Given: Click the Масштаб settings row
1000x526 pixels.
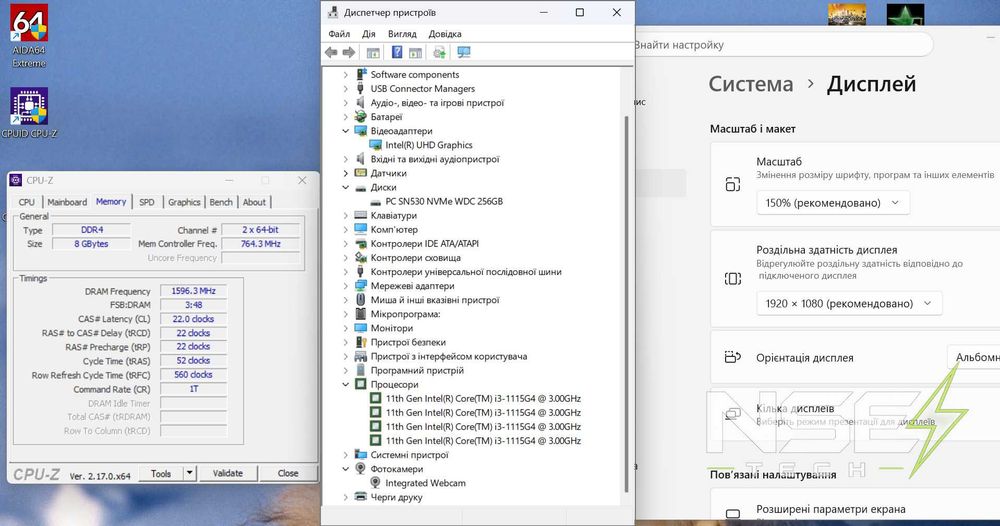Looking at the screenshot, I should (855, 184).
